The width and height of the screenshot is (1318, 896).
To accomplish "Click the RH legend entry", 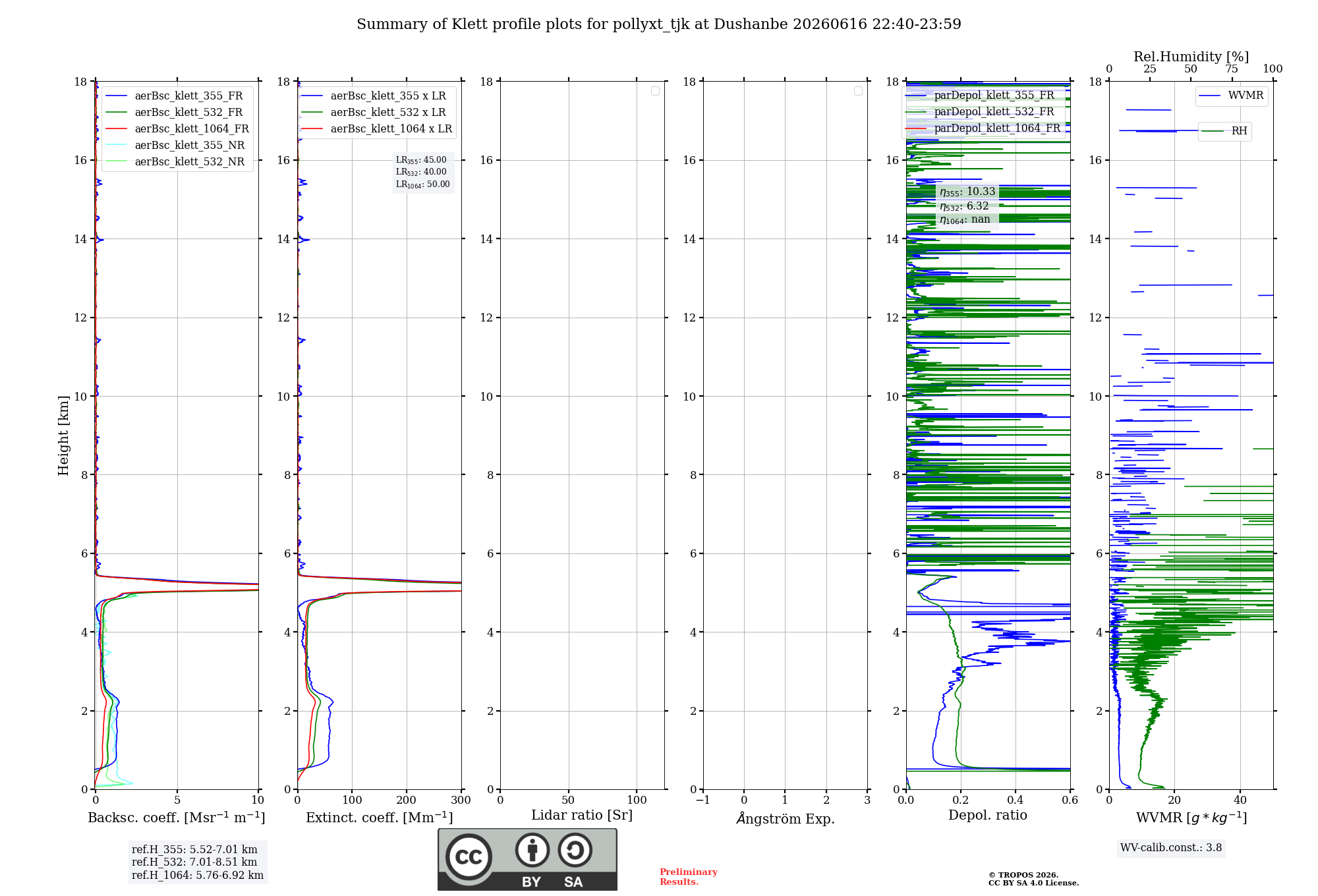I will 1224,131.
